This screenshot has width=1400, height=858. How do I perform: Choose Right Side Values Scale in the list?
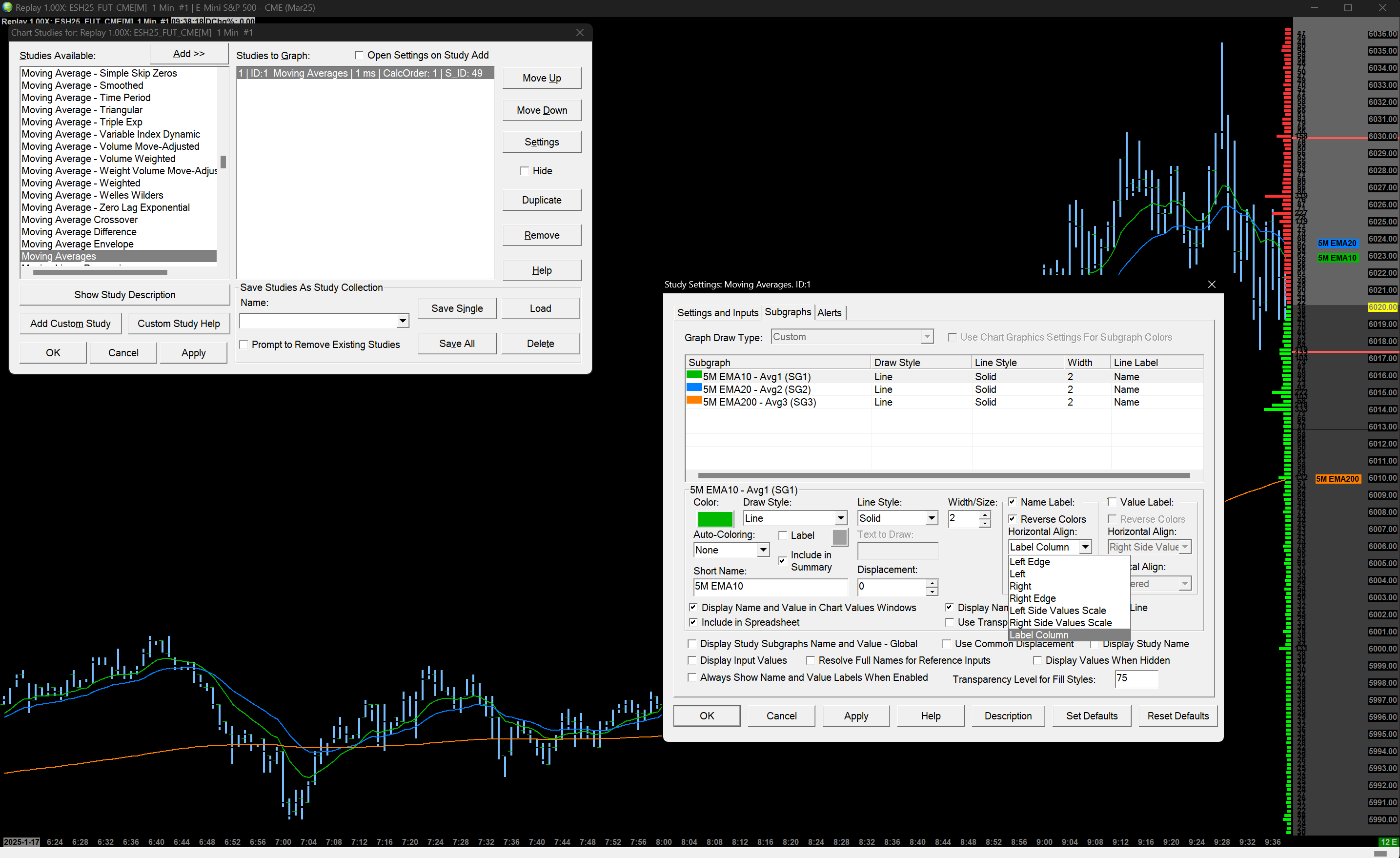(x=1060, y=623)
